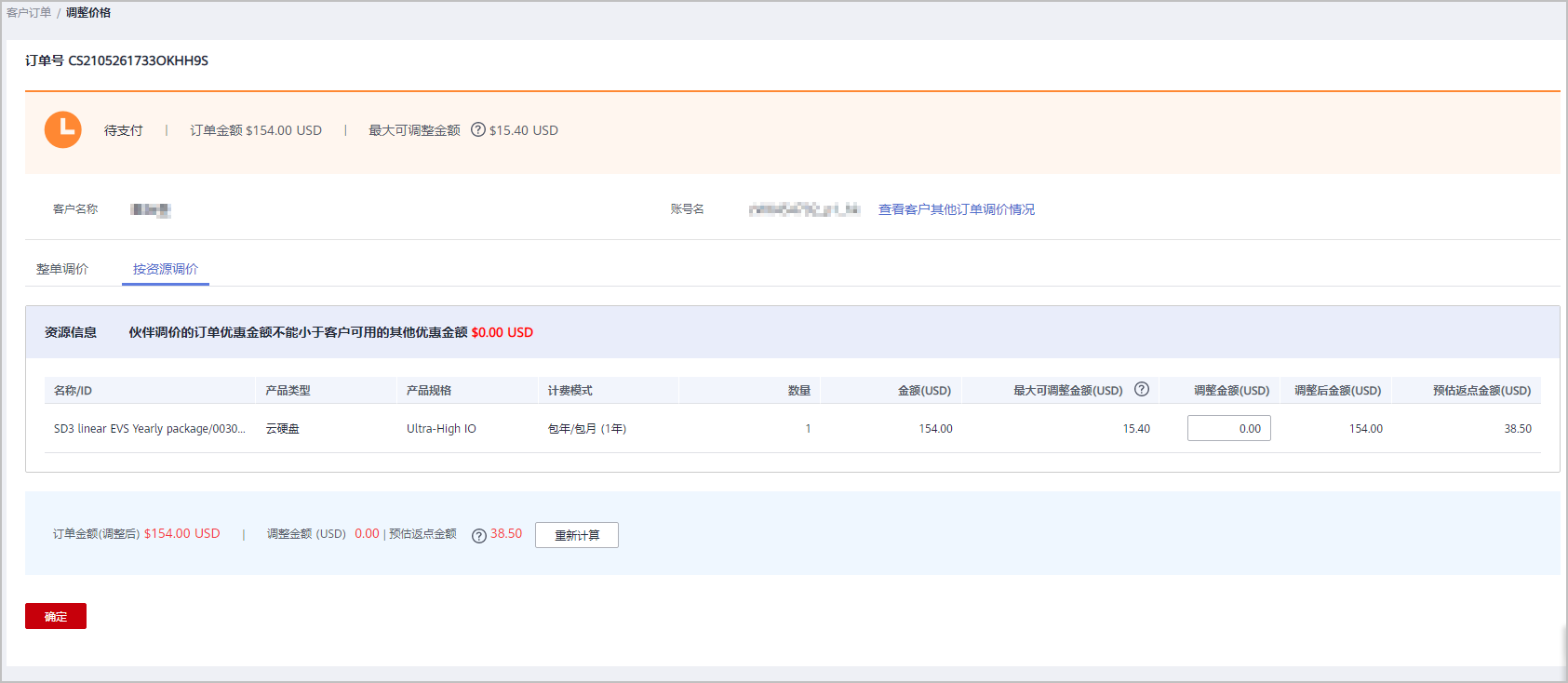Screen dimensions: 1568x683
Task: Go back to 客户订单 breadcrumb
Action: point(29,13)
